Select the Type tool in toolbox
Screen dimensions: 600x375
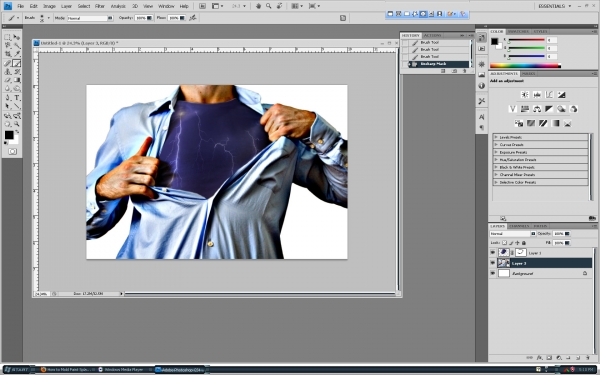(x=16, y=98)
